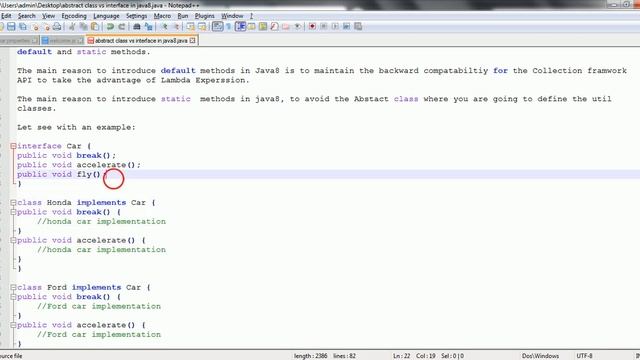The height and width of the screenshot is (360, 640).
Task: Click the Save file toolbar icon
Action: (11, 27)
